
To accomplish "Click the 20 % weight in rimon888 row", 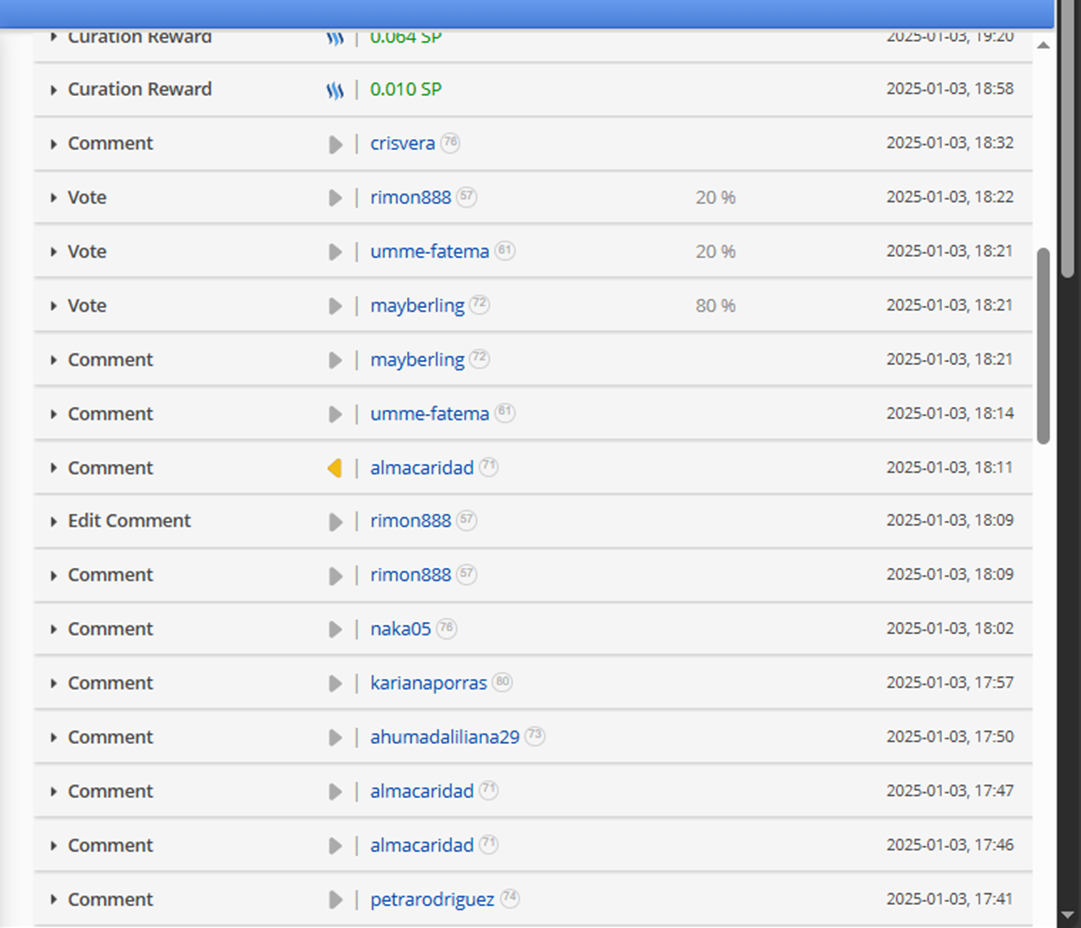I will pos(716,198).
